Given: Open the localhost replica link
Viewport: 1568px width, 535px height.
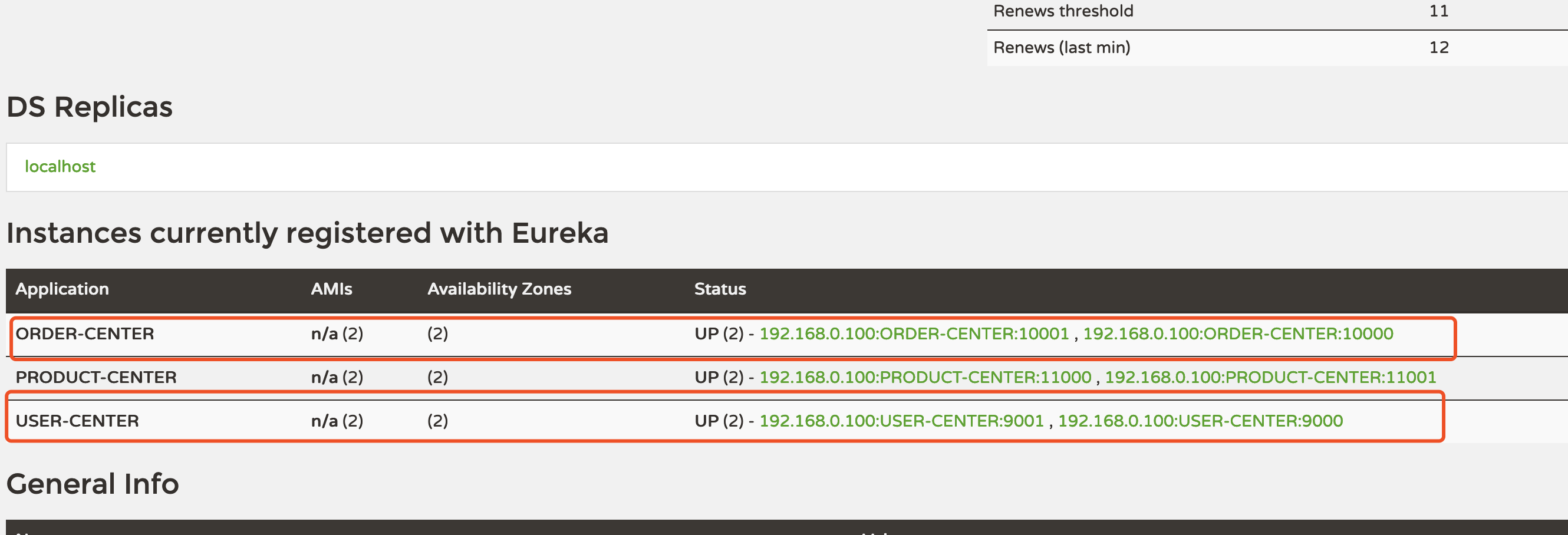Looking at the screenshot, I should click(x=60, y=166).
